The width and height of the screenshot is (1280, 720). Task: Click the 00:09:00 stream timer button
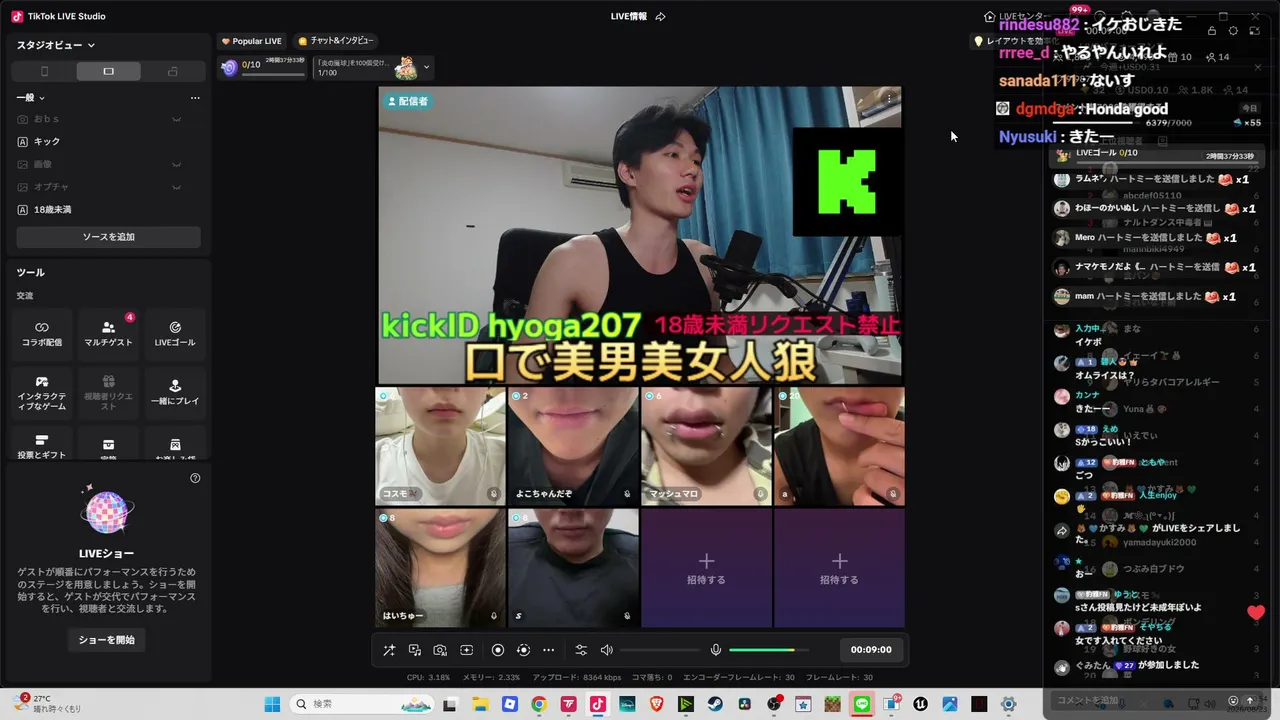(871, 650)
